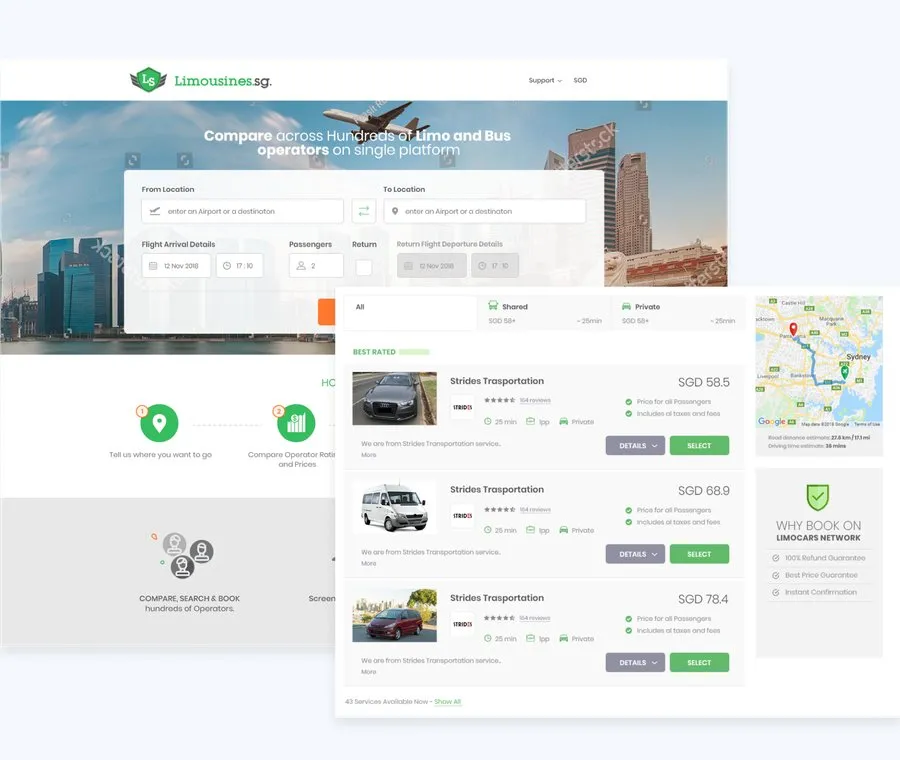Click SELECT for the SGD 78.4 listing
Screen dimensions: 900x760
(x=699, y=662)
